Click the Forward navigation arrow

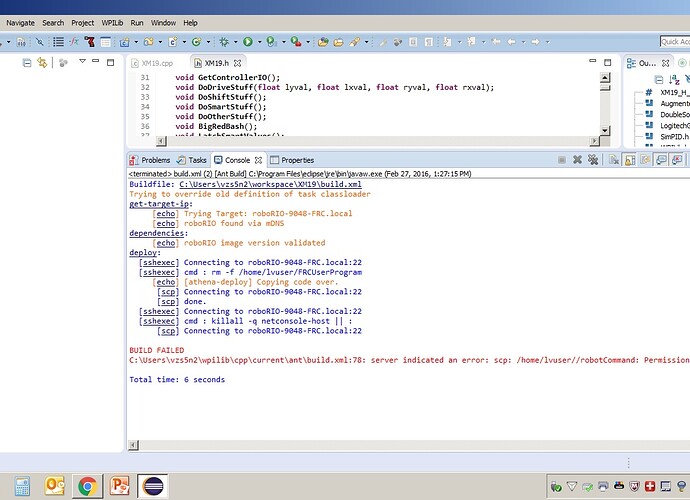pos(535,42)
